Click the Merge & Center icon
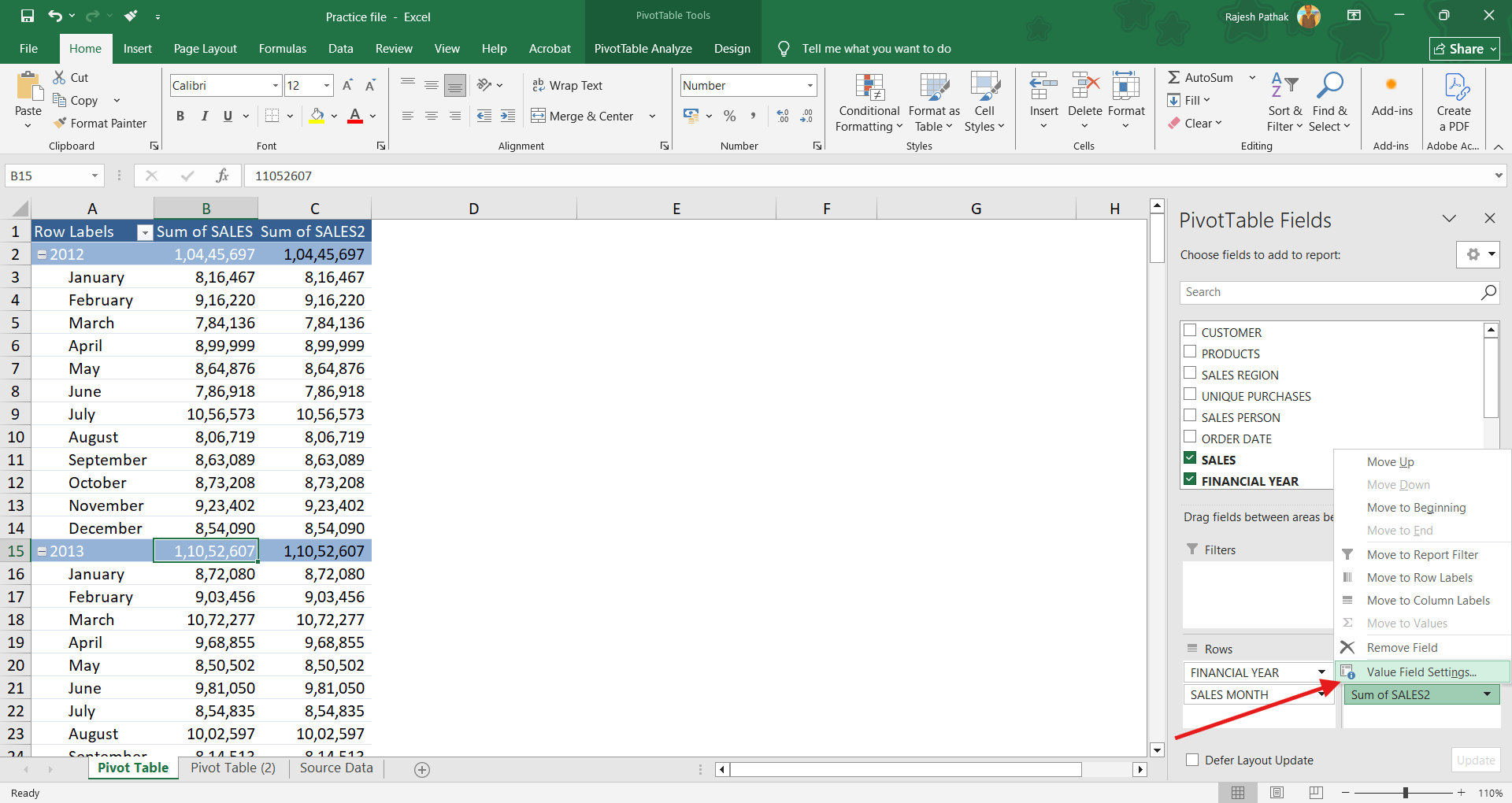Screen dimensions: 1512x803 pos(538,116)
